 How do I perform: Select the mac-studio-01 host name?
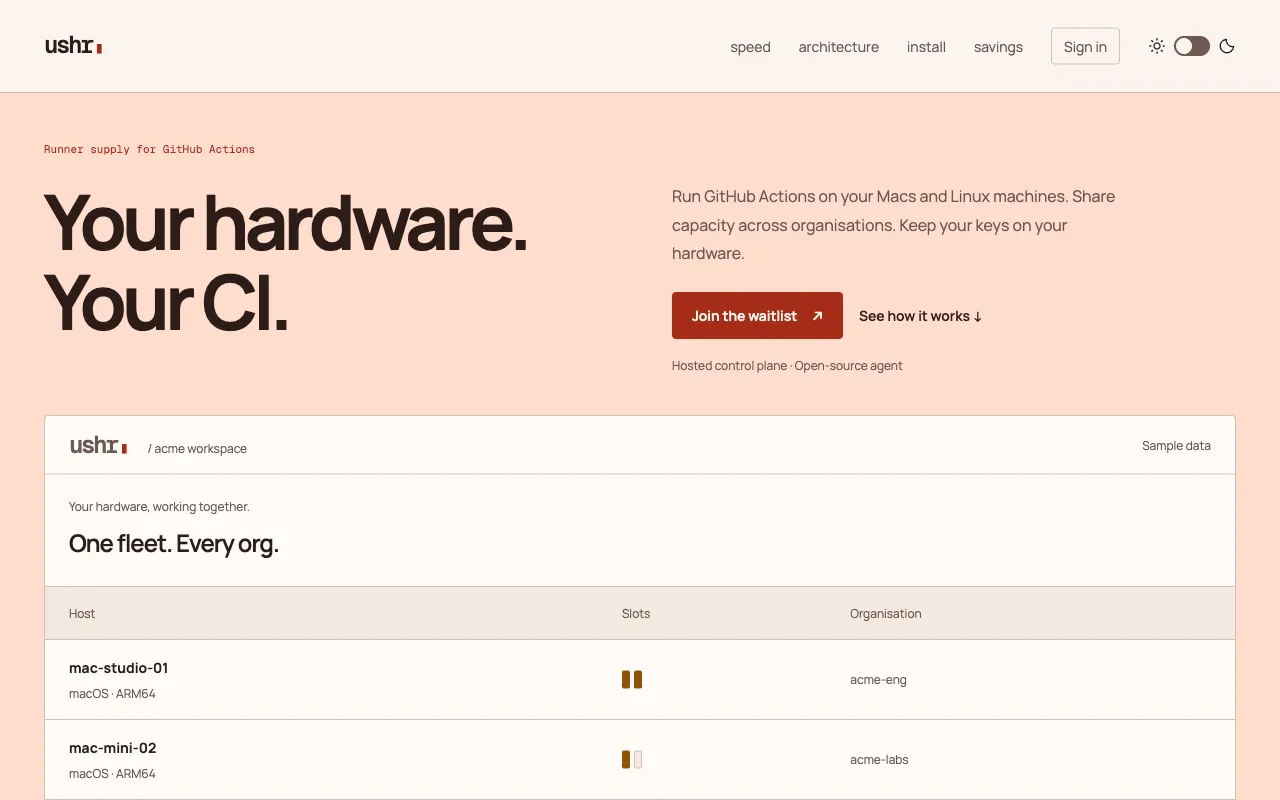pyautogui.click(x=118, y=668)
